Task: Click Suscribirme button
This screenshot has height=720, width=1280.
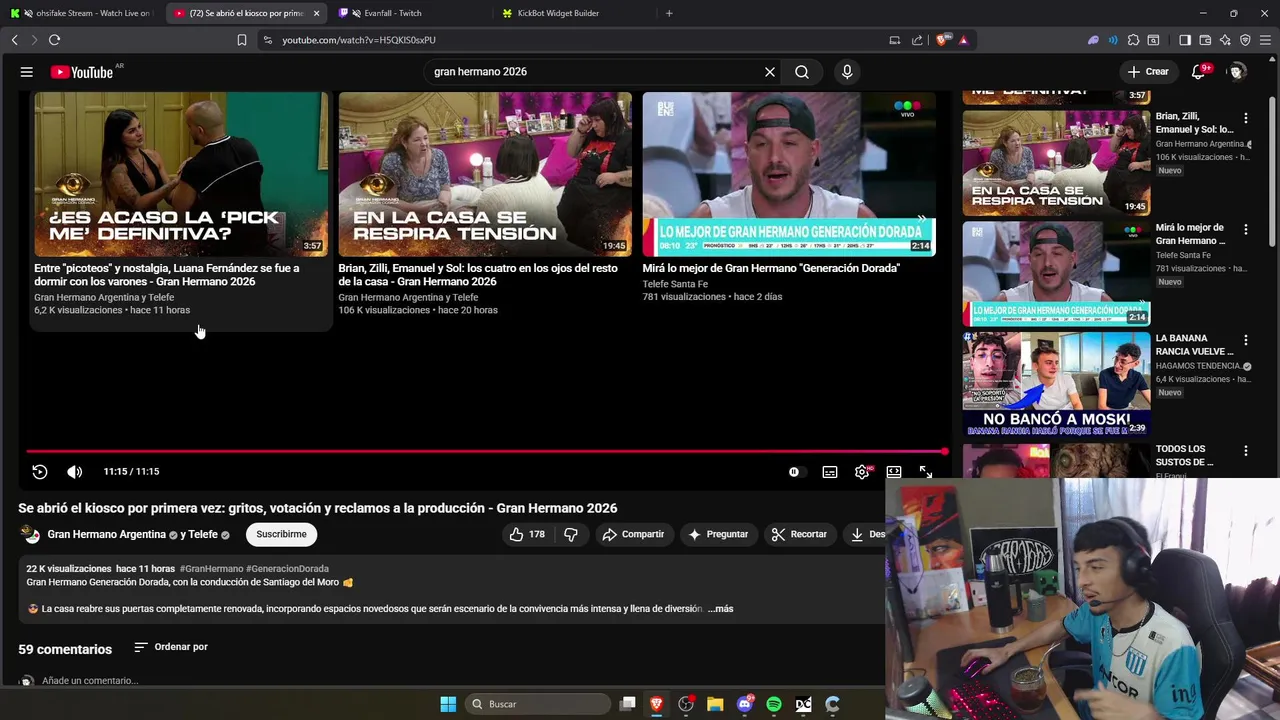Action: 281,534
